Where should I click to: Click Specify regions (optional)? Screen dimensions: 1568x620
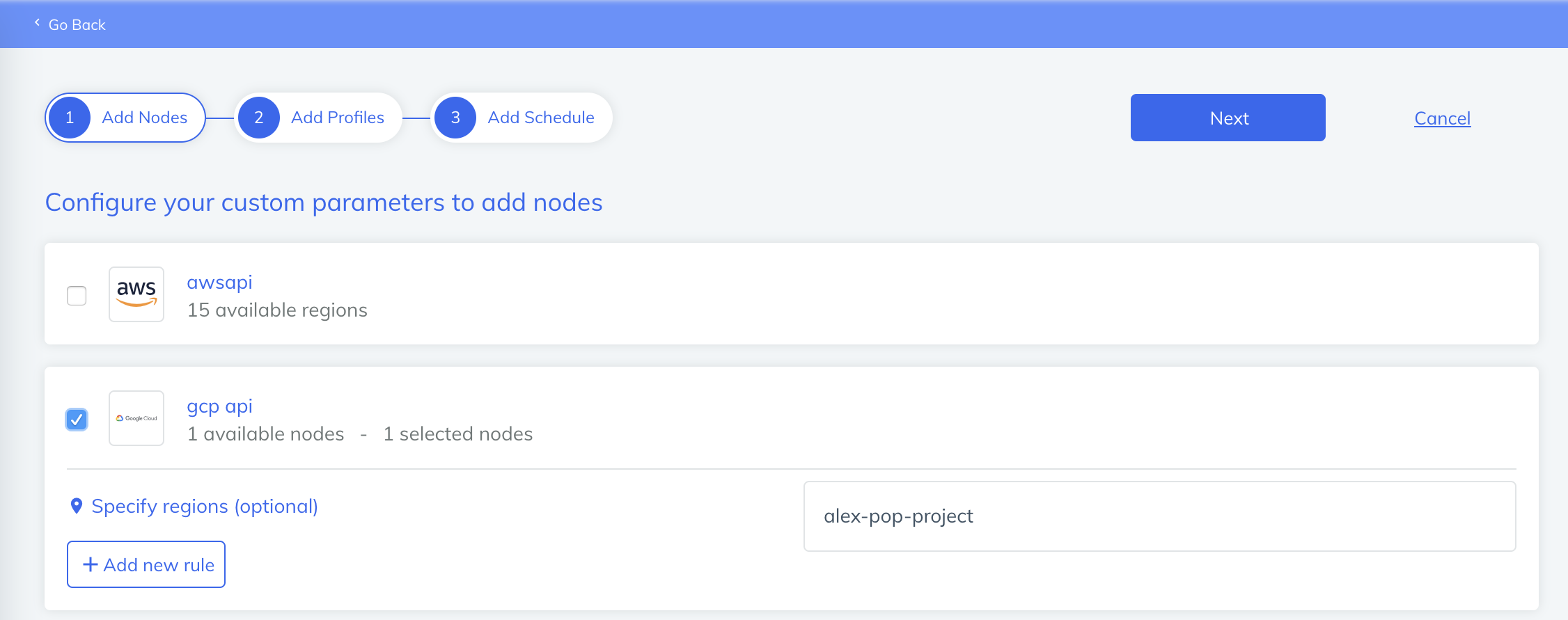[205, 506]
